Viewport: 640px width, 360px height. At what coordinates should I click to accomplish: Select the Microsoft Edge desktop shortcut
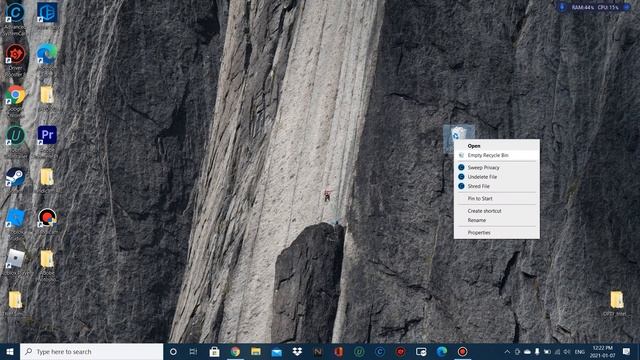click(47, 54)
